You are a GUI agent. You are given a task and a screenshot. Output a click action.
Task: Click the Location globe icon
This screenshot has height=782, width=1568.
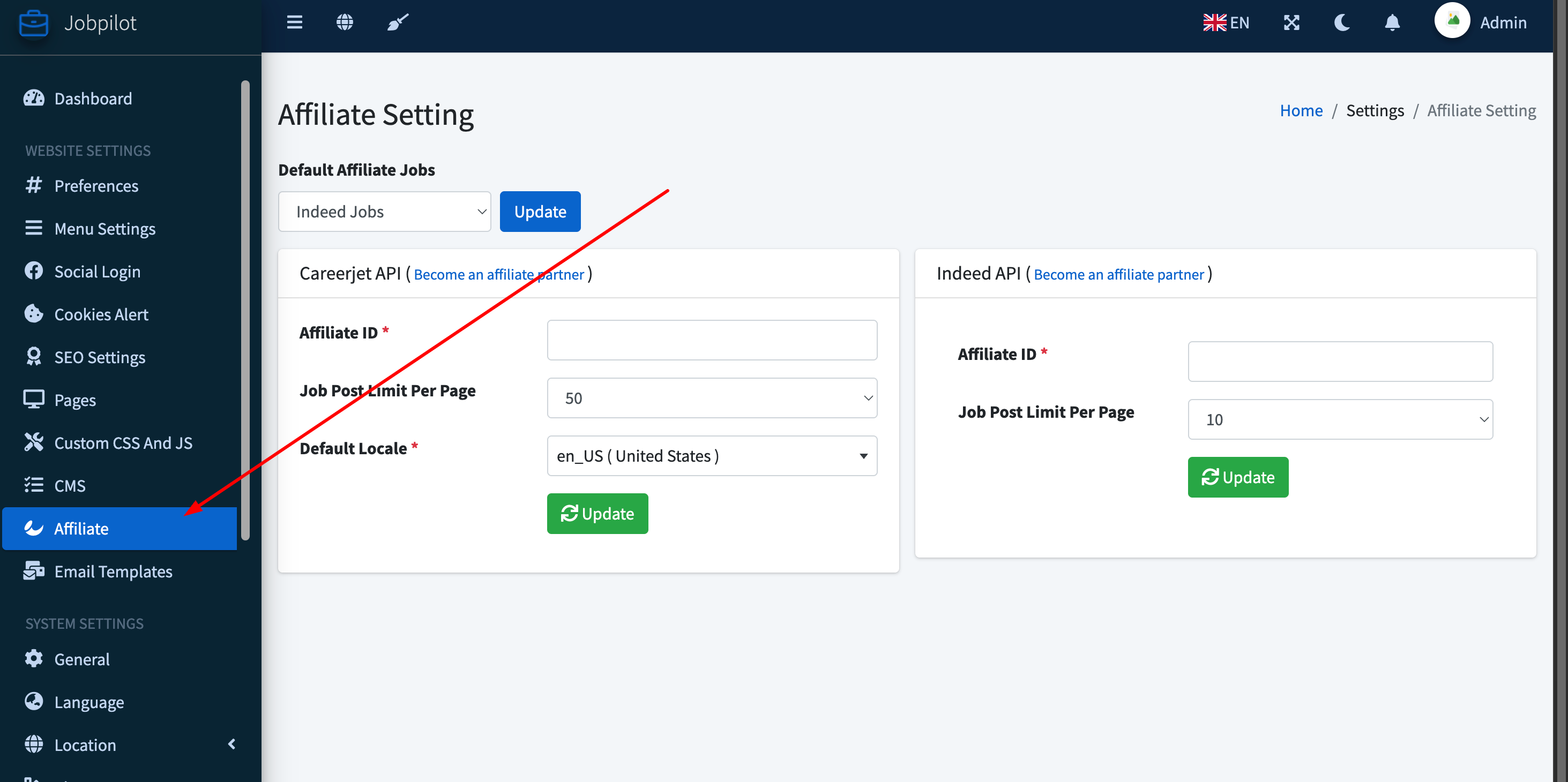34,745
